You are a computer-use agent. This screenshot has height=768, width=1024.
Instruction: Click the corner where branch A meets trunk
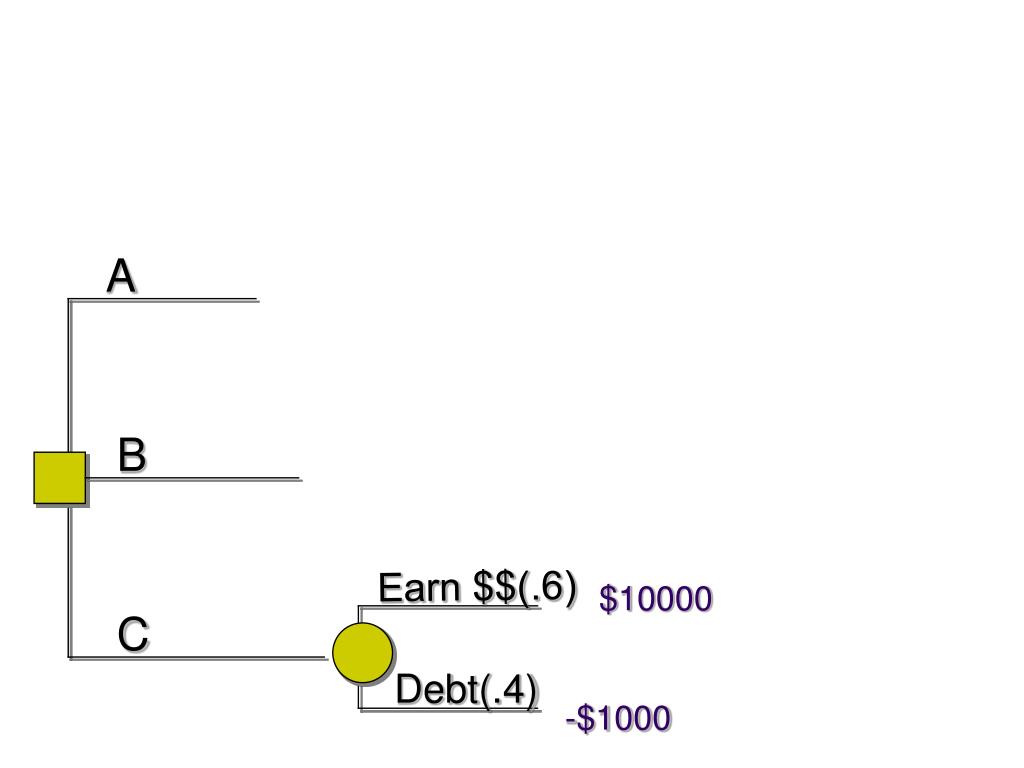click(69, 299)
